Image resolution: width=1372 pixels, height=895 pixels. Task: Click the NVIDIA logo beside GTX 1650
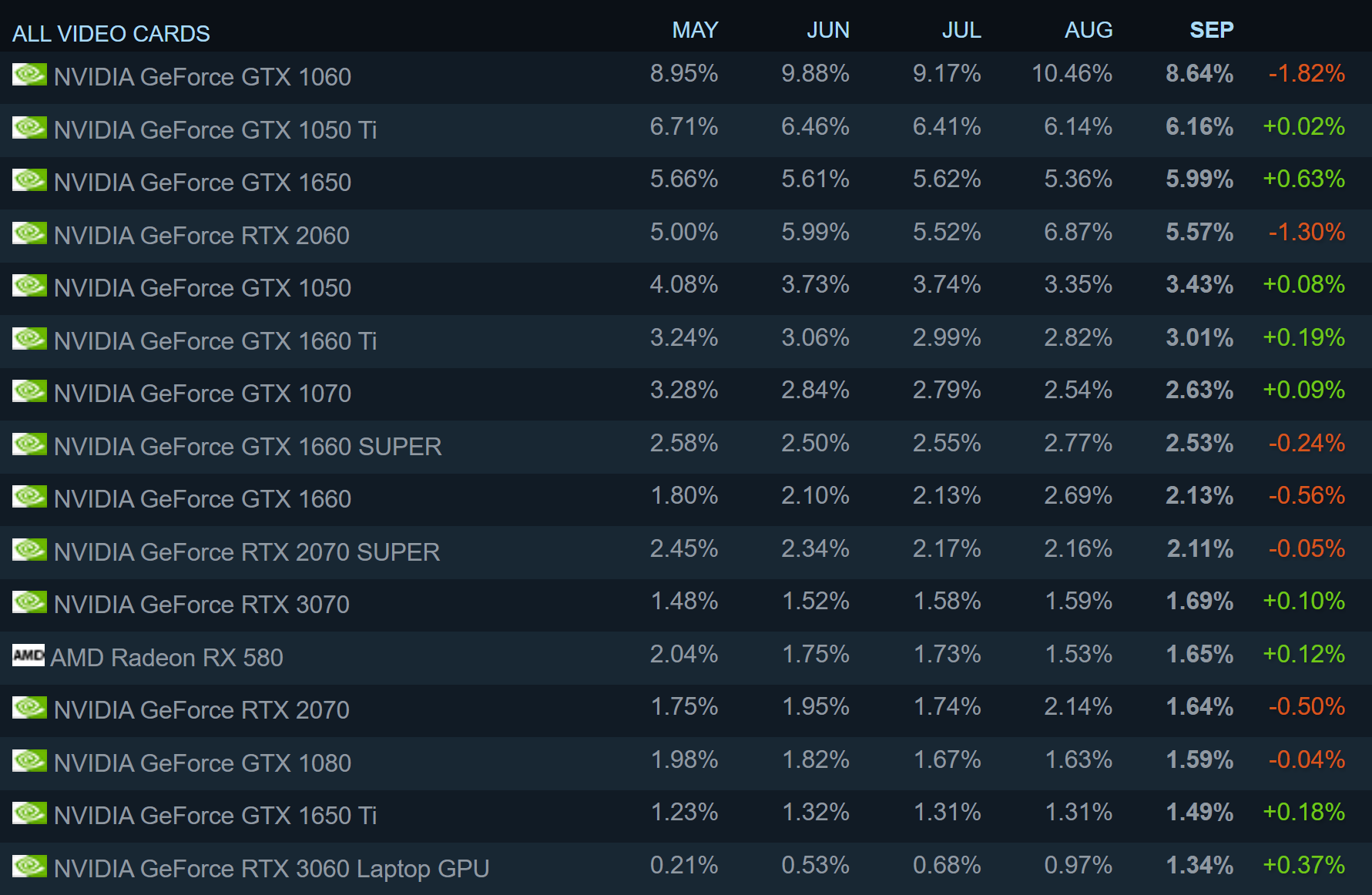[x=29, y=180]
